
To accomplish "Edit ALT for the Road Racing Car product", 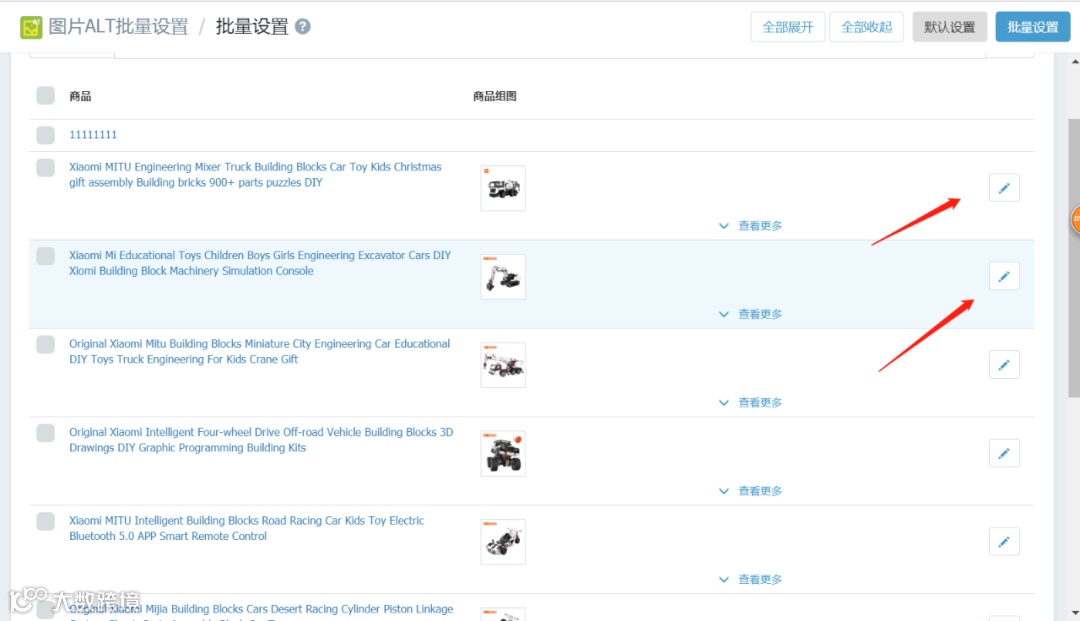I will pyautogui.click(x=1004, y=542).
